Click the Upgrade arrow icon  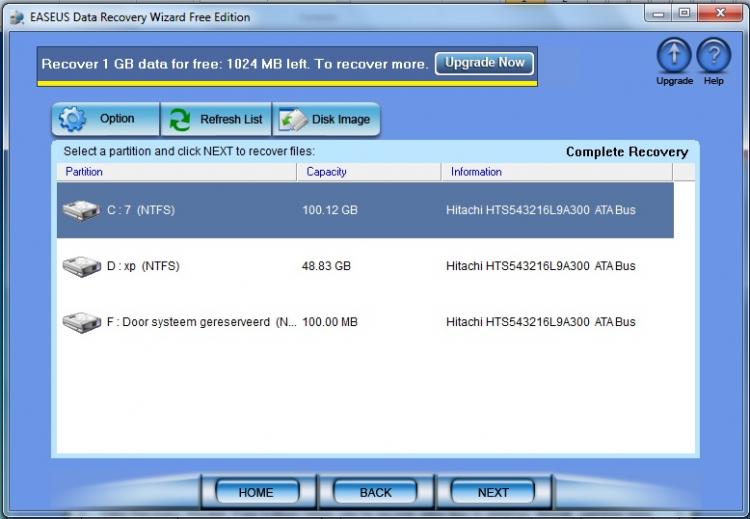(x=674, y=56)
